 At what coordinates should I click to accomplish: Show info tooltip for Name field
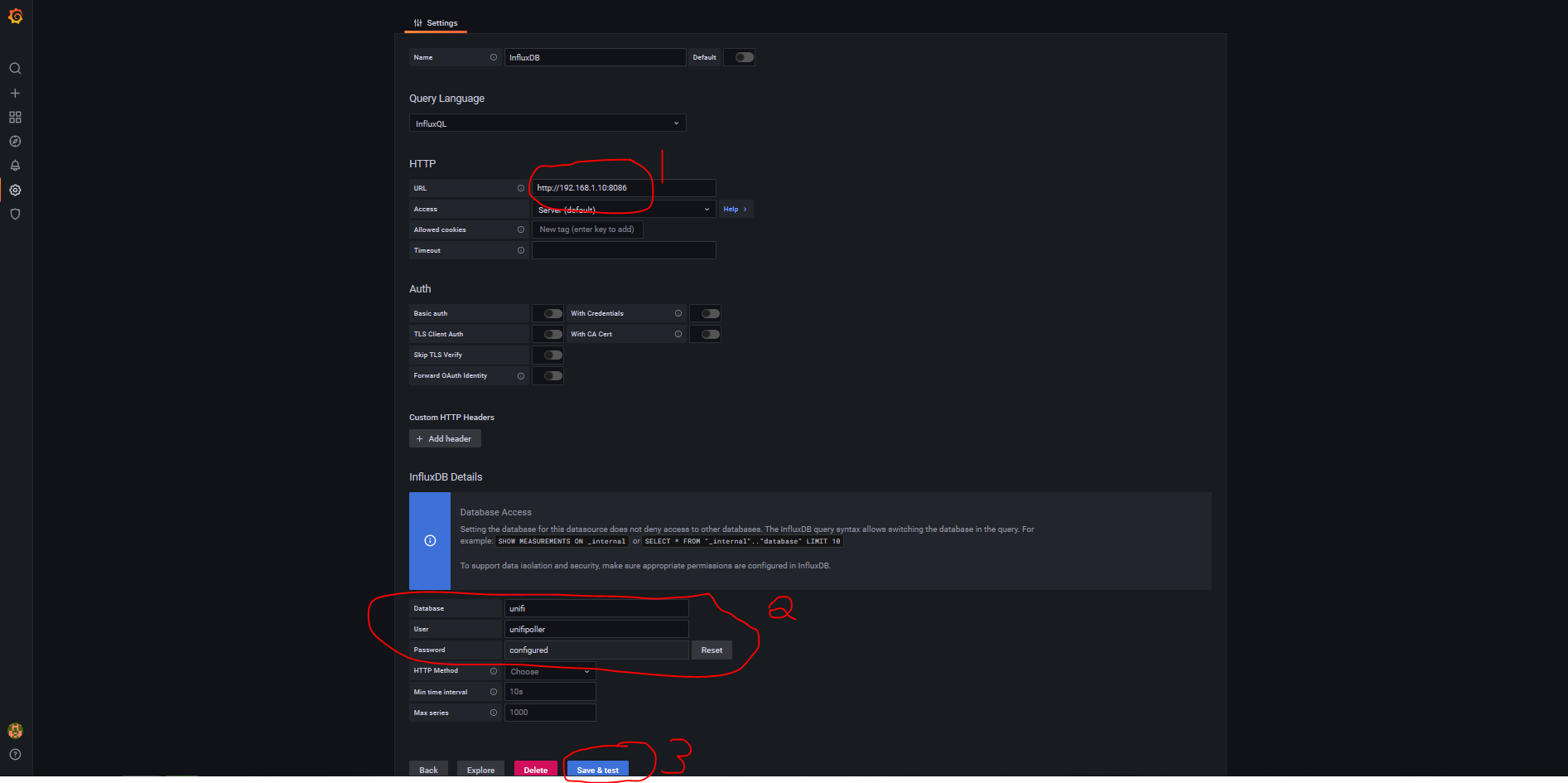pos(494,57)
